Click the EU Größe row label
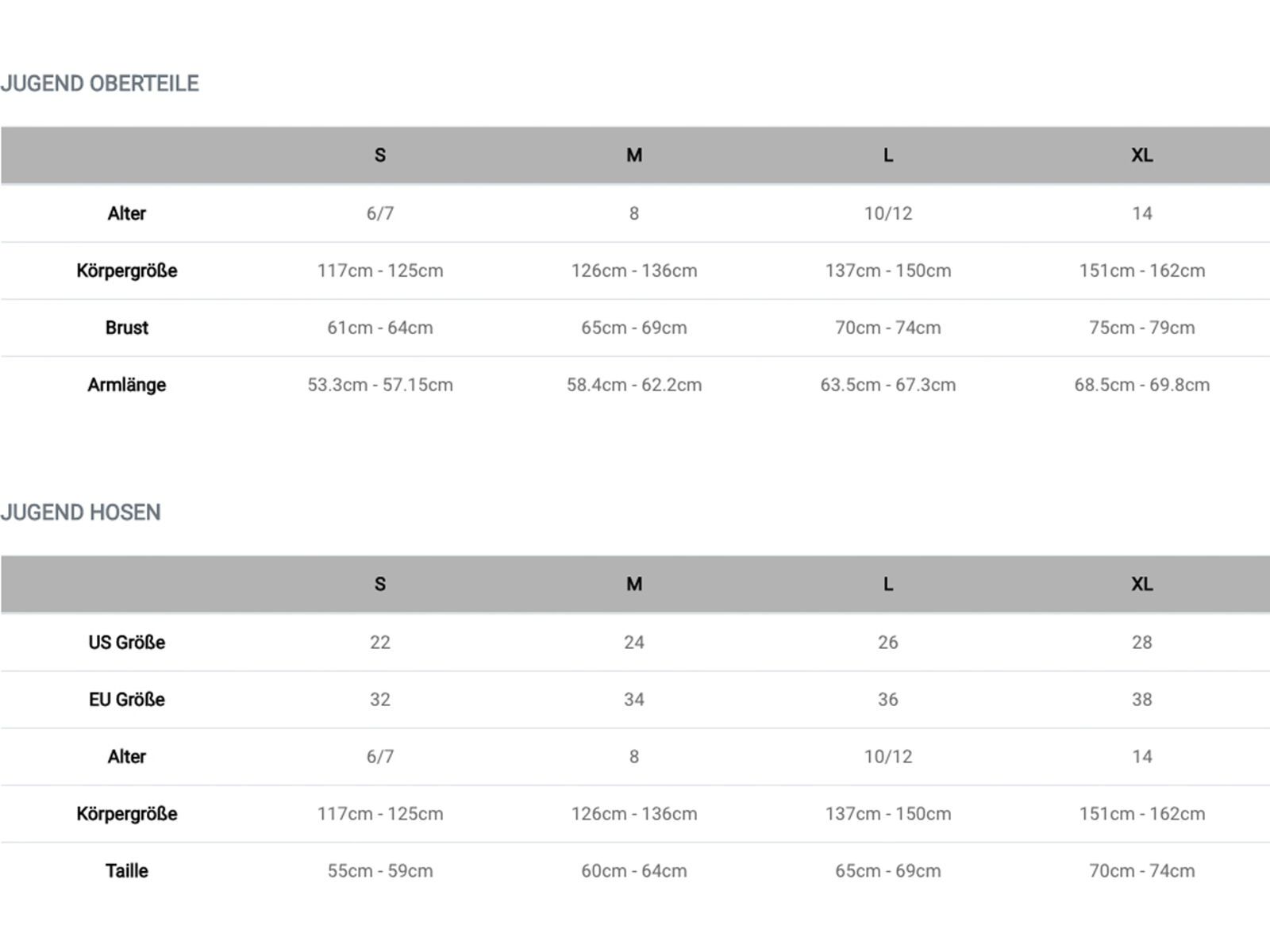 tap(127, 700)
